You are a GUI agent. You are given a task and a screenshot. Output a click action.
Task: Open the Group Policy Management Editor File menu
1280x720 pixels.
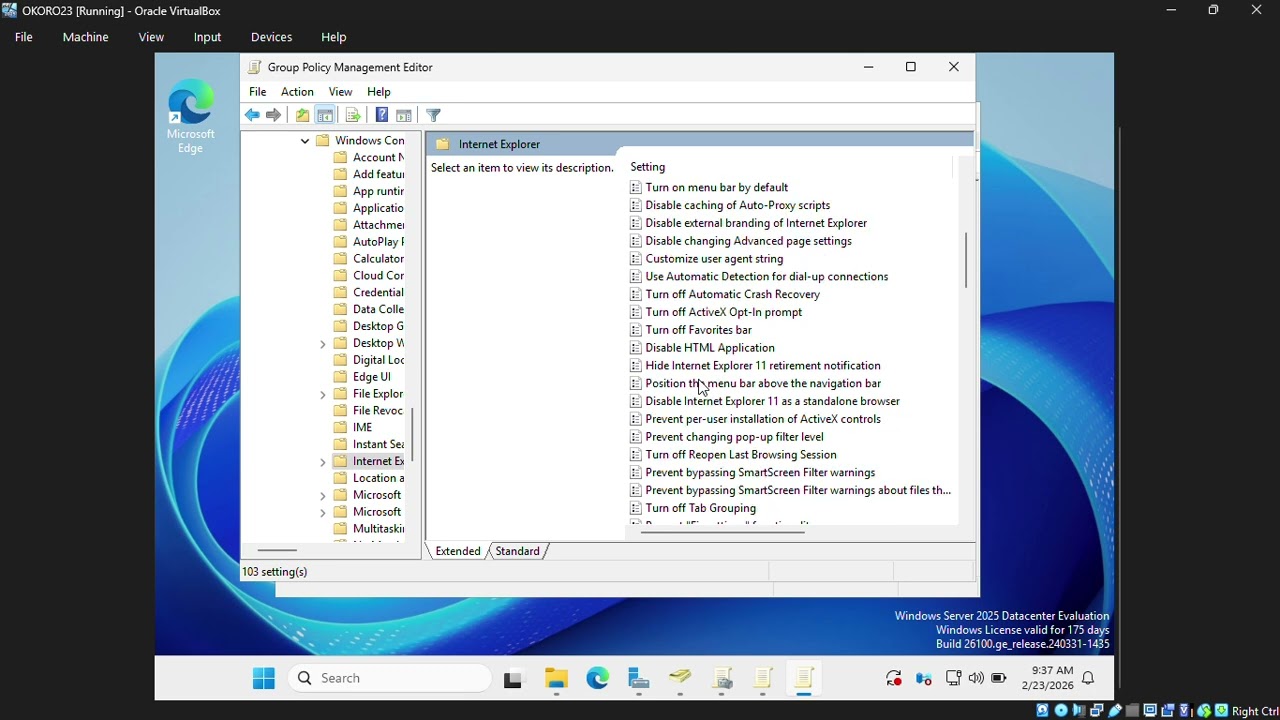coord(257,92)
